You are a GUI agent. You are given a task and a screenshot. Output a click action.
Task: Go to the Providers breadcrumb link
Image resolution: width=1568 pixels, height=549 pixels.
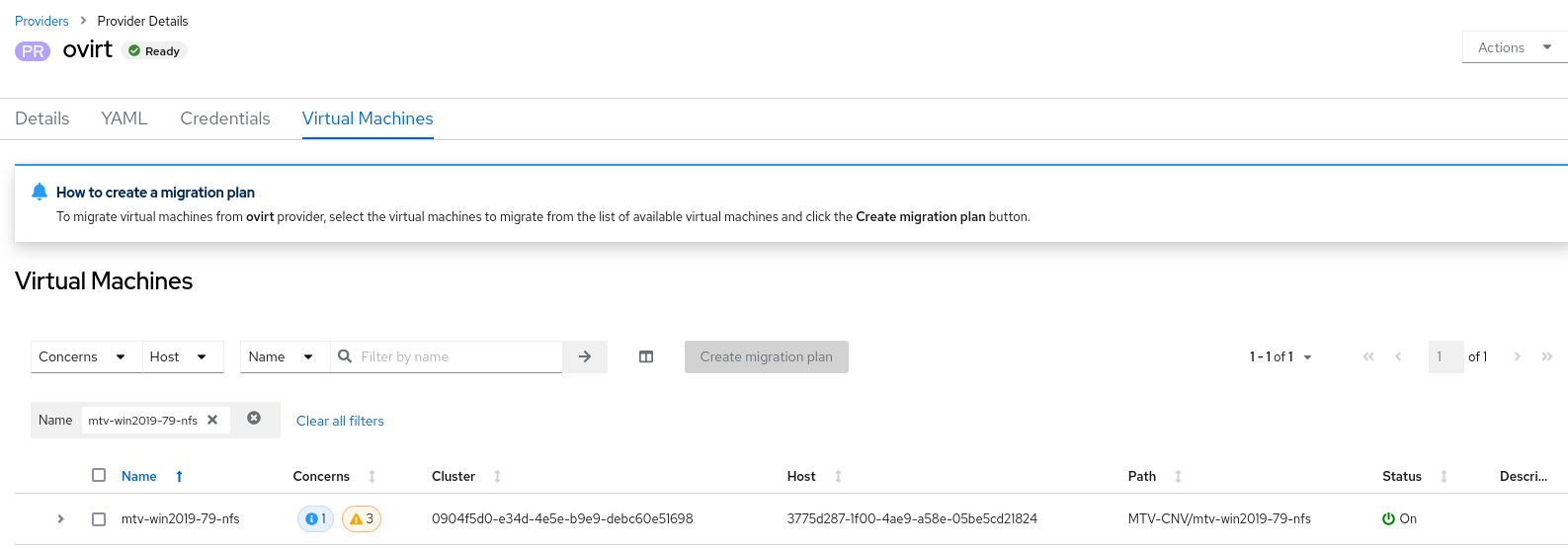pyautogui.click(x=41, y=21)
